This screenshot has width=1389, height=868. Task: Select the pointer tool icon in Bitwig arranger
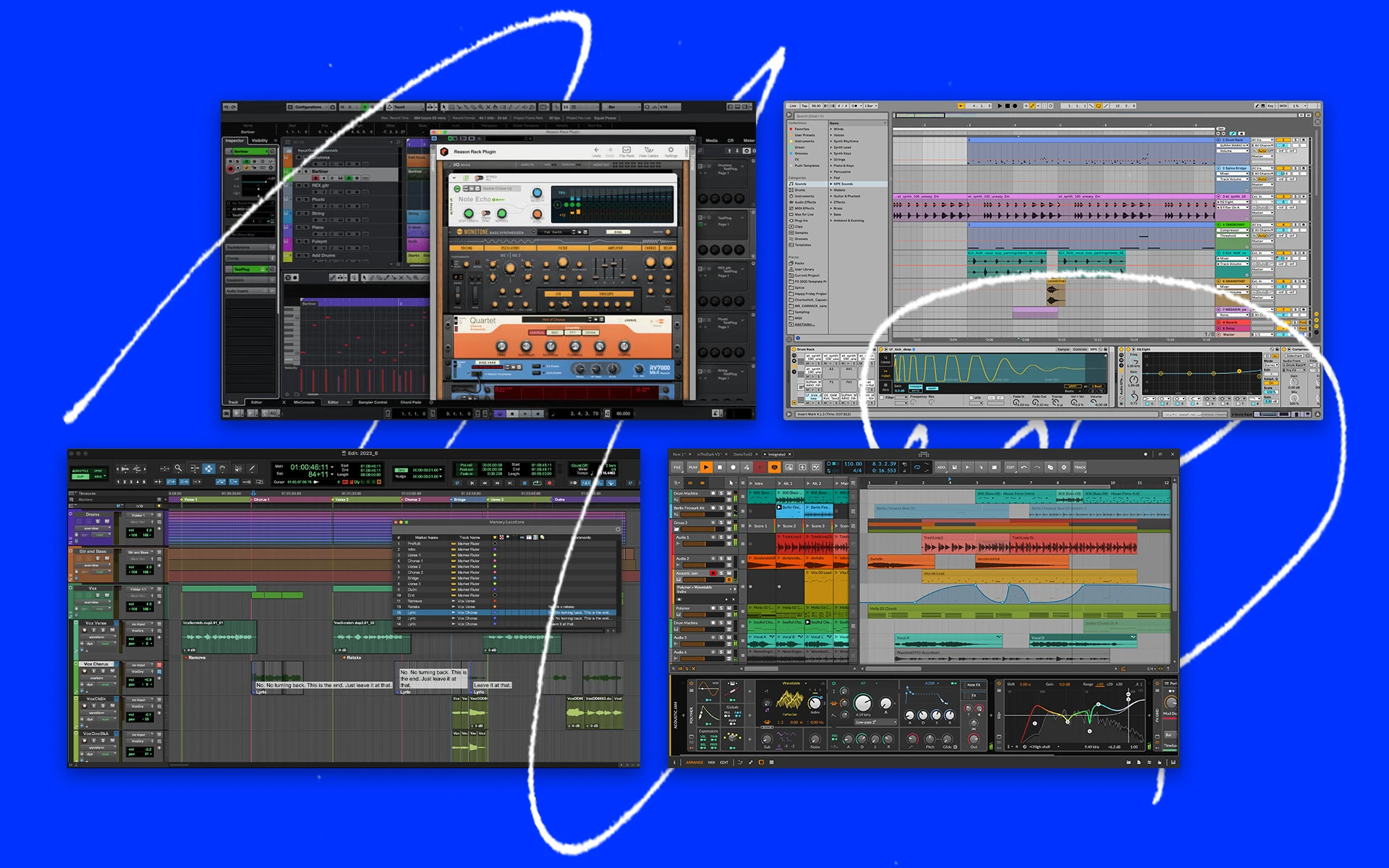click(x=730, y=482)
